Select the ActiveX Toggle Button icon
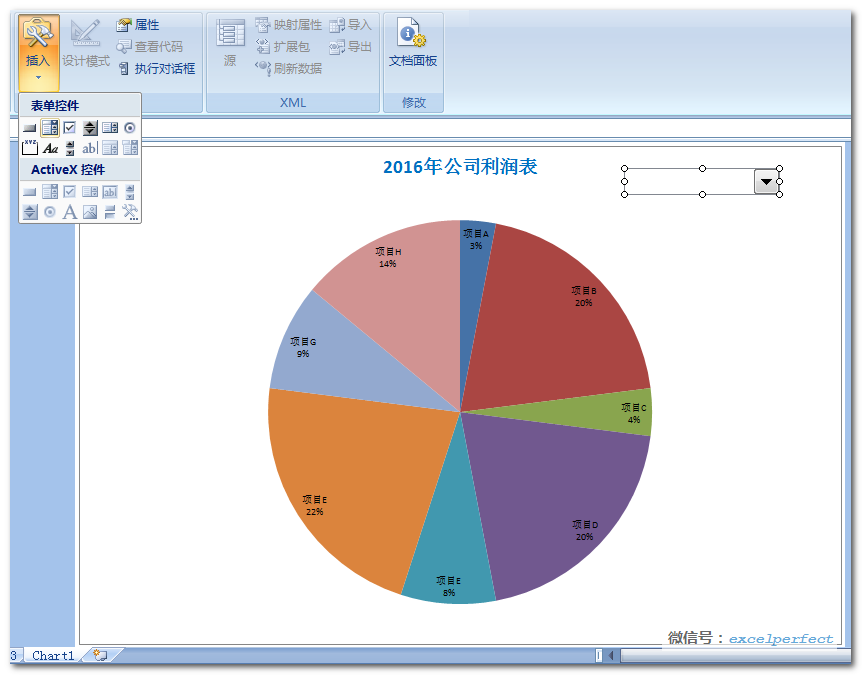 (x=110, y=212)
